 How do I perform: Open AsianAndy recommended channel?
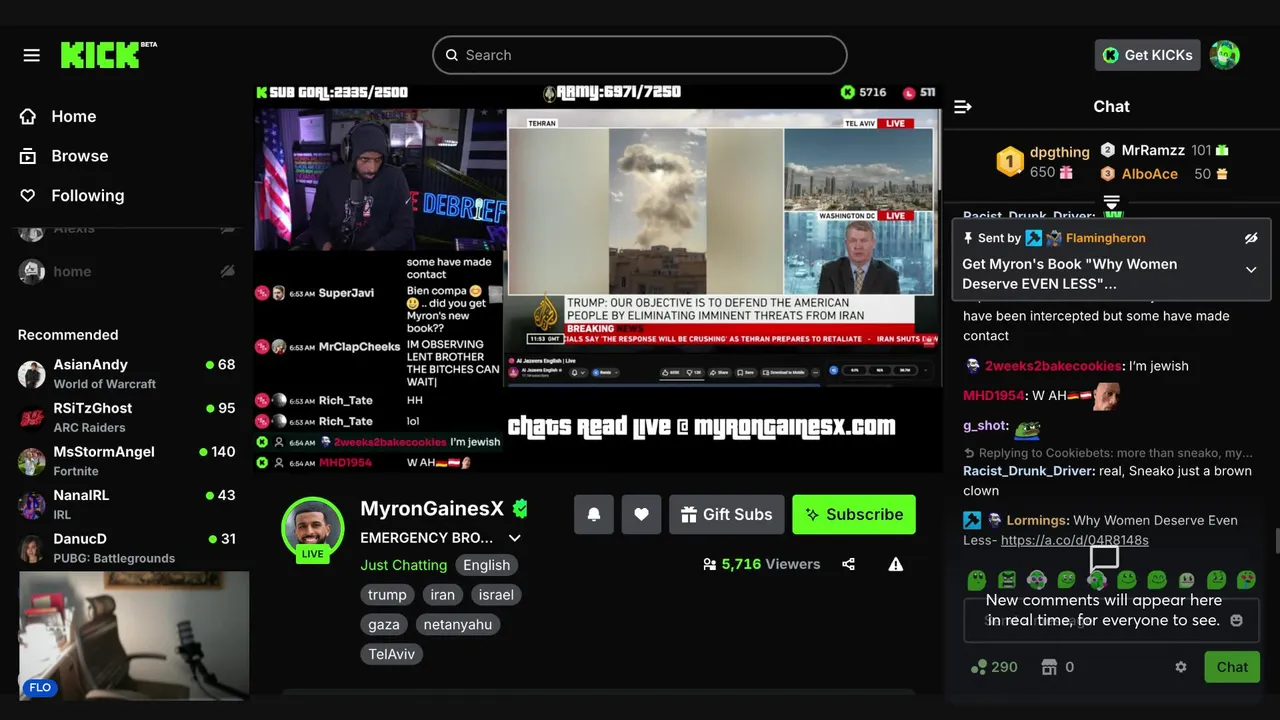click(127, 374)
